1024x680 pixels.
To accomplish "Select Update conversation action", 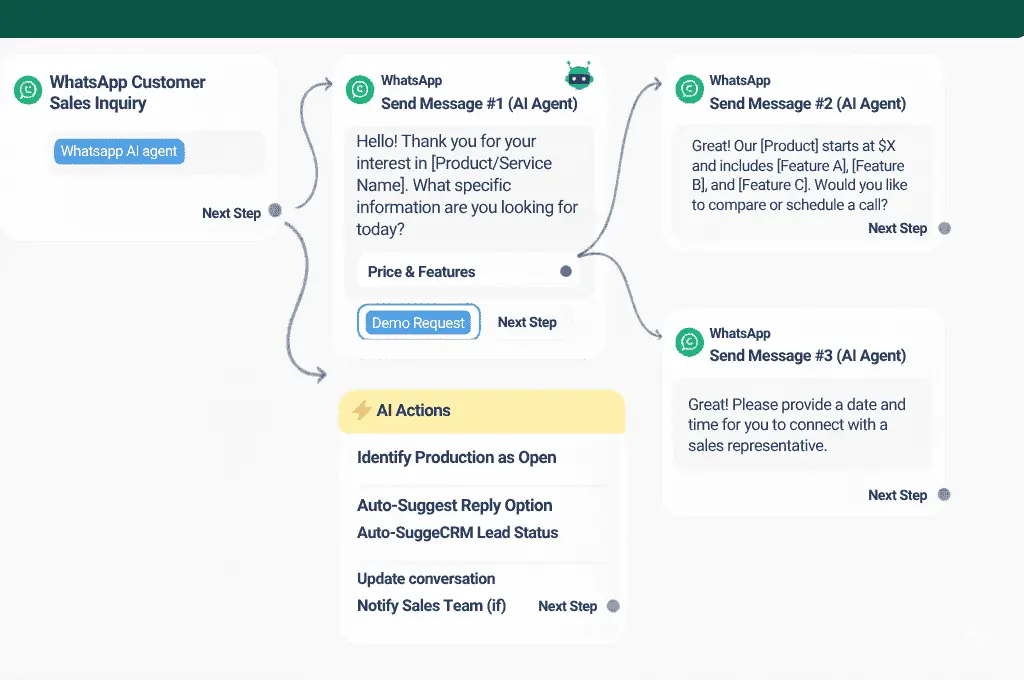I will point(426,579).
